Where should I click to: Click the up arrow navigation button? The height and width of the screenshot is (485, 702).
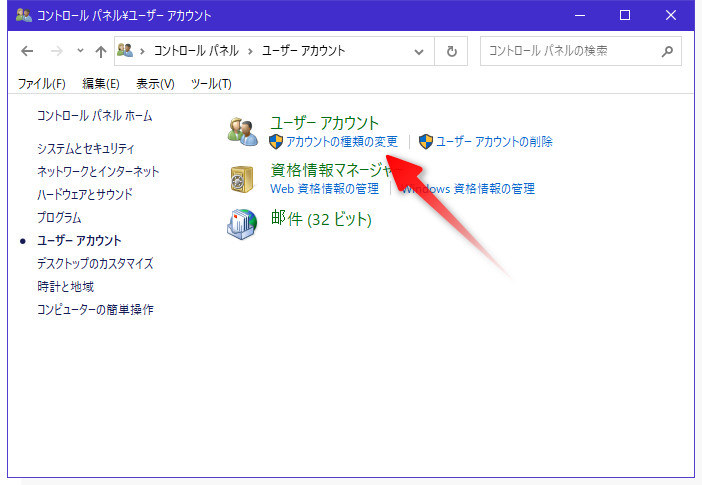coord(100,51)
